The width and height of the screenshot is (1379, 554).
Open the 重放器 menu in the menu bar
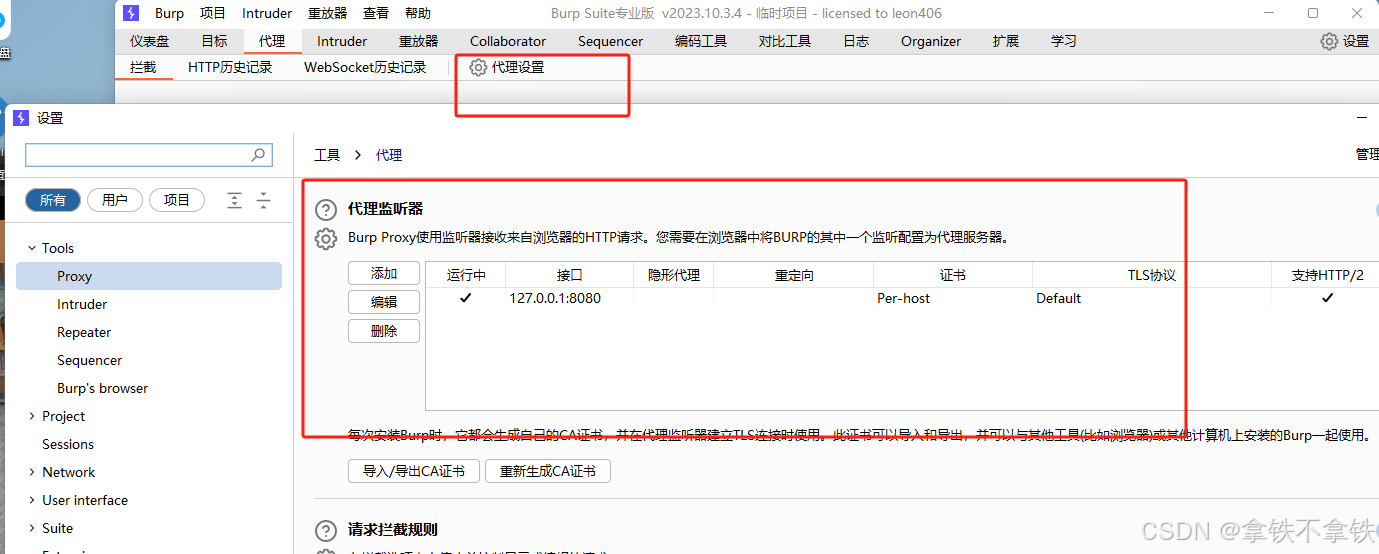327,13
